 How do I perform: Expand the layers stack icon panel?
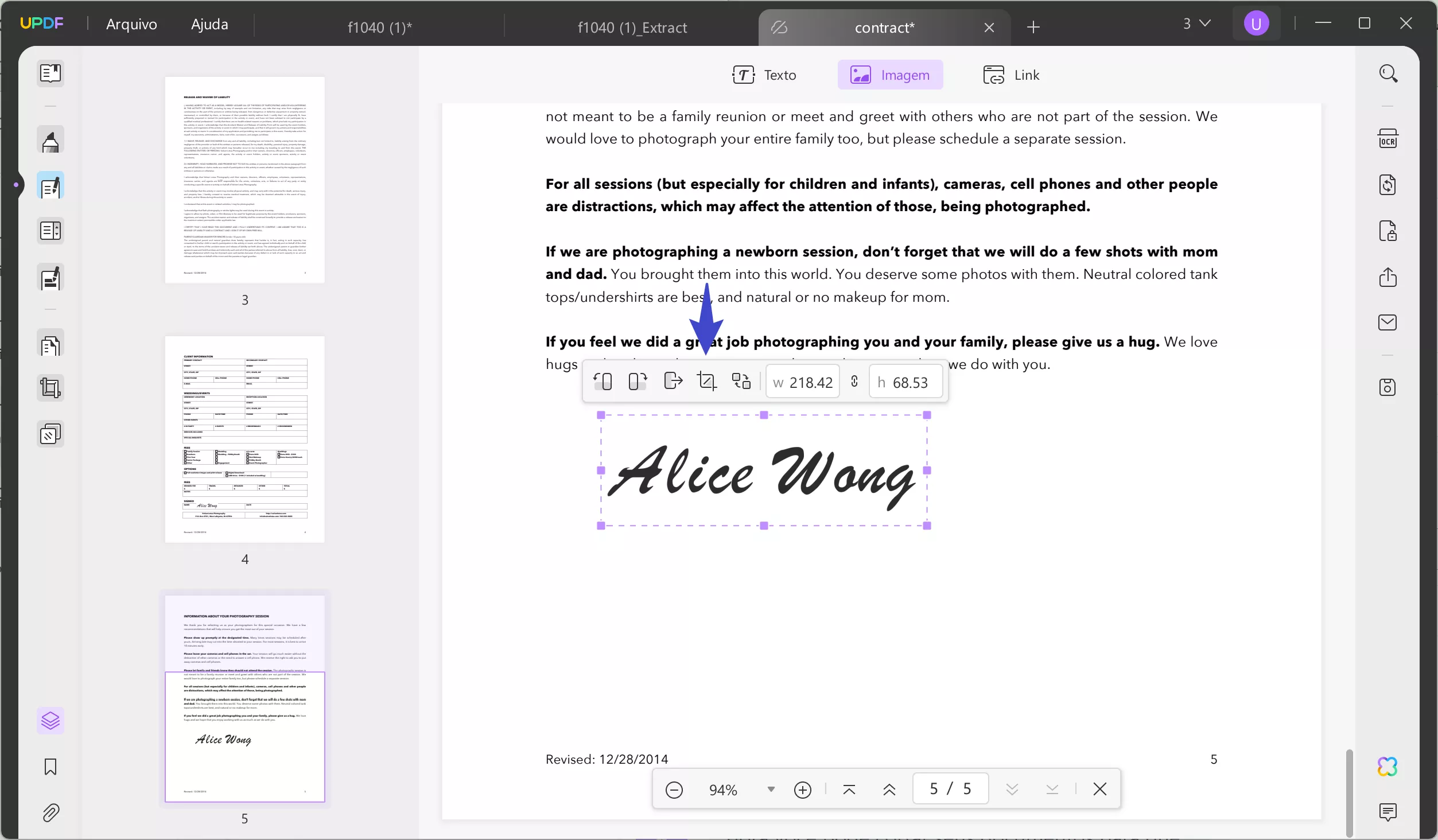point(51,720)
